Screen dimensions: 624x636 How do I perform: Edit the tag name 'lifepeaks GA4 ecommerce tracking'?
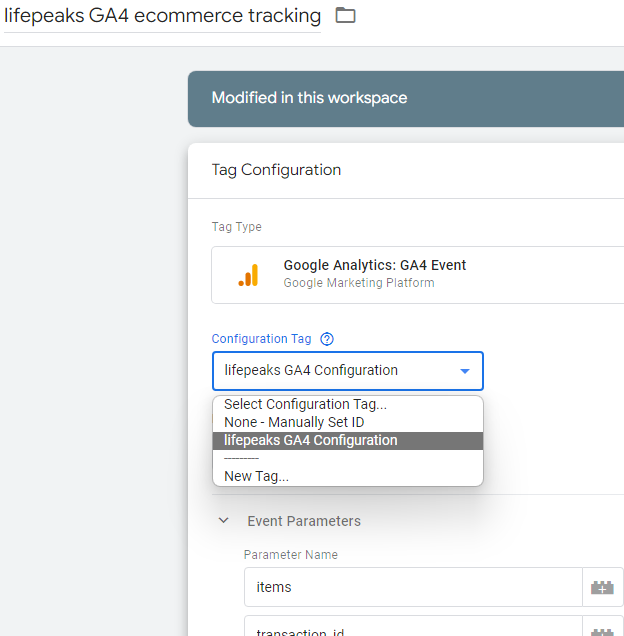tap(163, 16)
